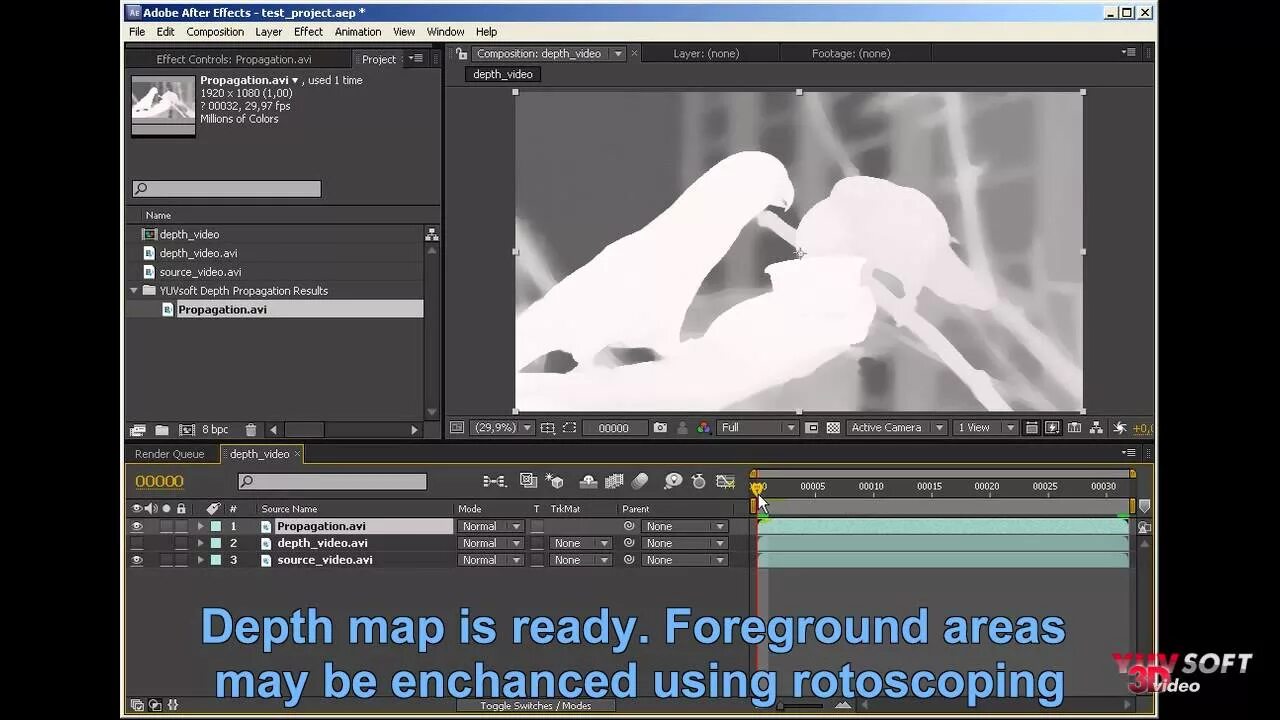
Task: Click the Project panel search field
Action: [x=227, y=189]
